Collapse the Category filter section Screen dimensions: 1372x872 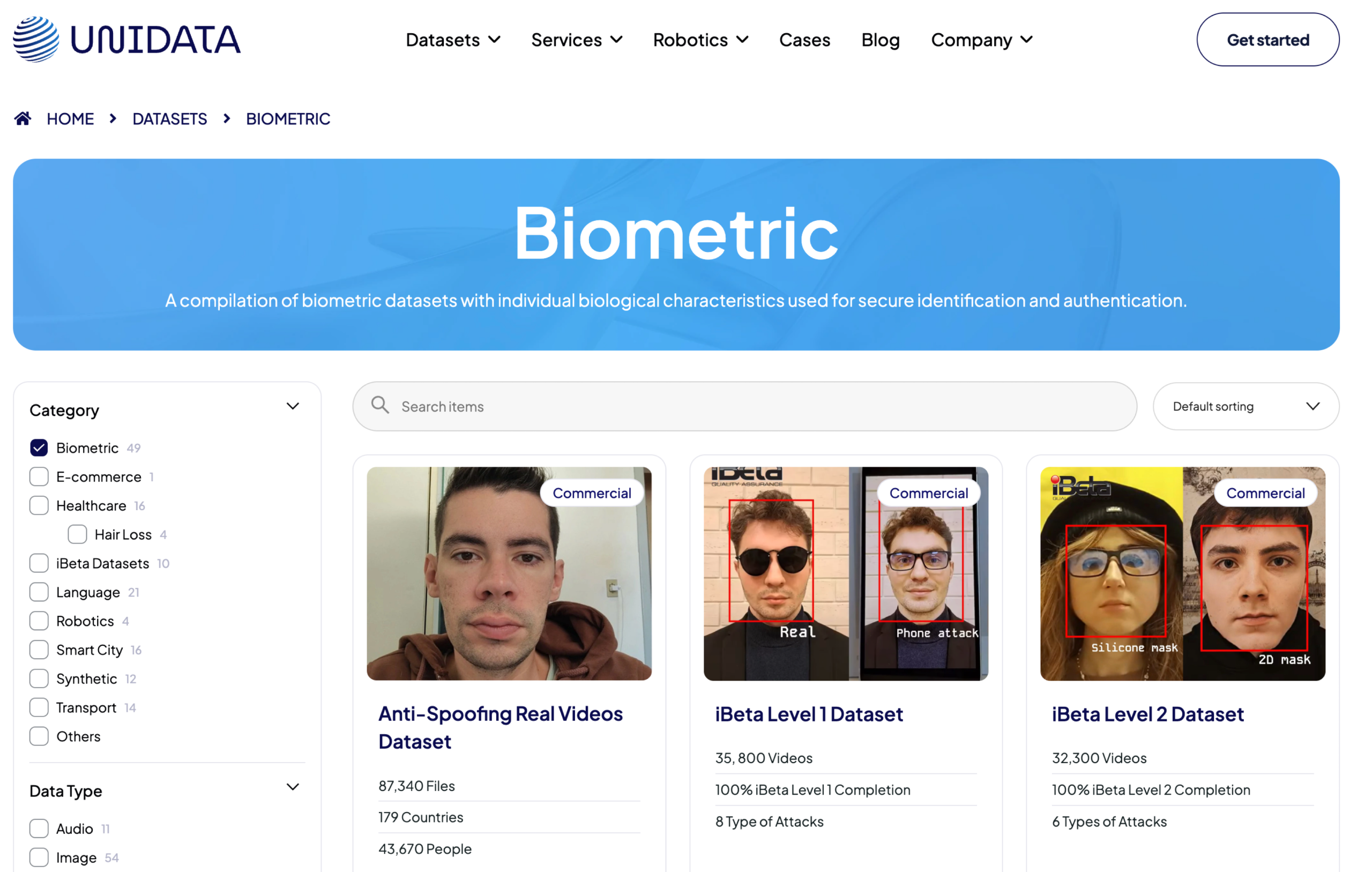point(293,406)
